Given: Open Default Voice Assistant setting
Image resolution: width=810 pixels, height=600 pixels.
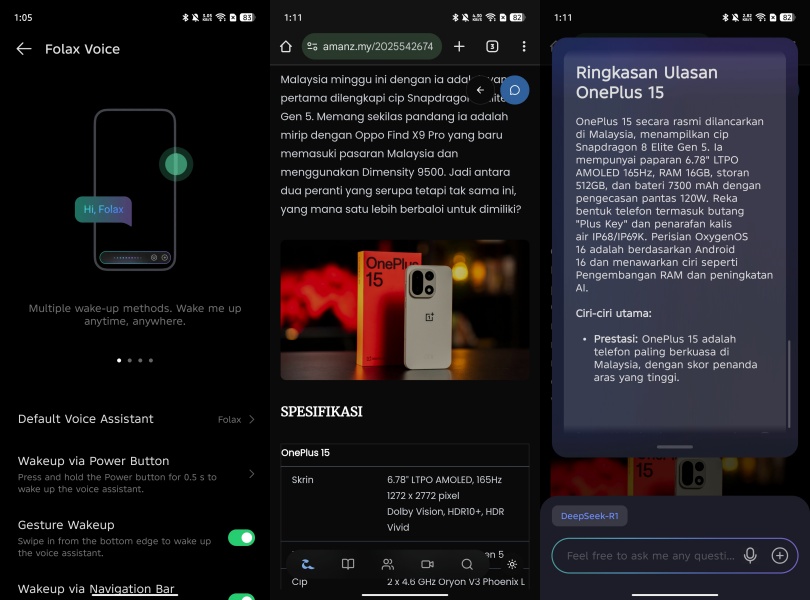Looking at the screenshot, I should coord(135,419).
